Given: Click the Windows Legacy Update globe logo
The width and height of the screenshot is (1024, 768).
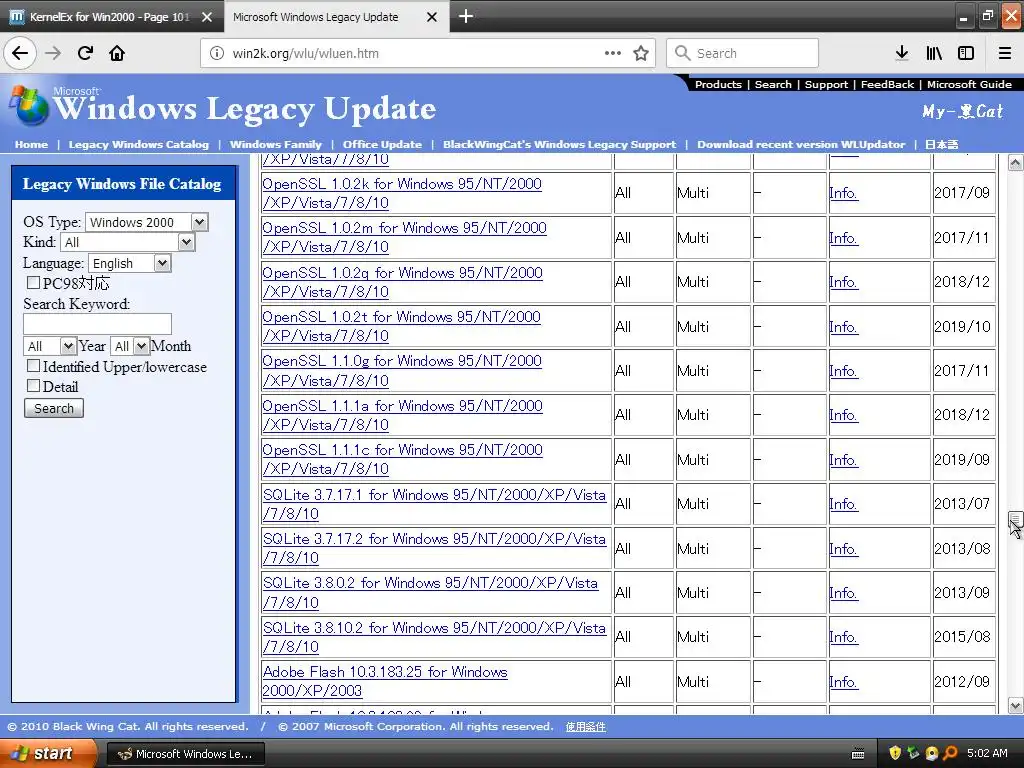Looking at the screenshot, I should pyautogui.click(x=29, y=105).
